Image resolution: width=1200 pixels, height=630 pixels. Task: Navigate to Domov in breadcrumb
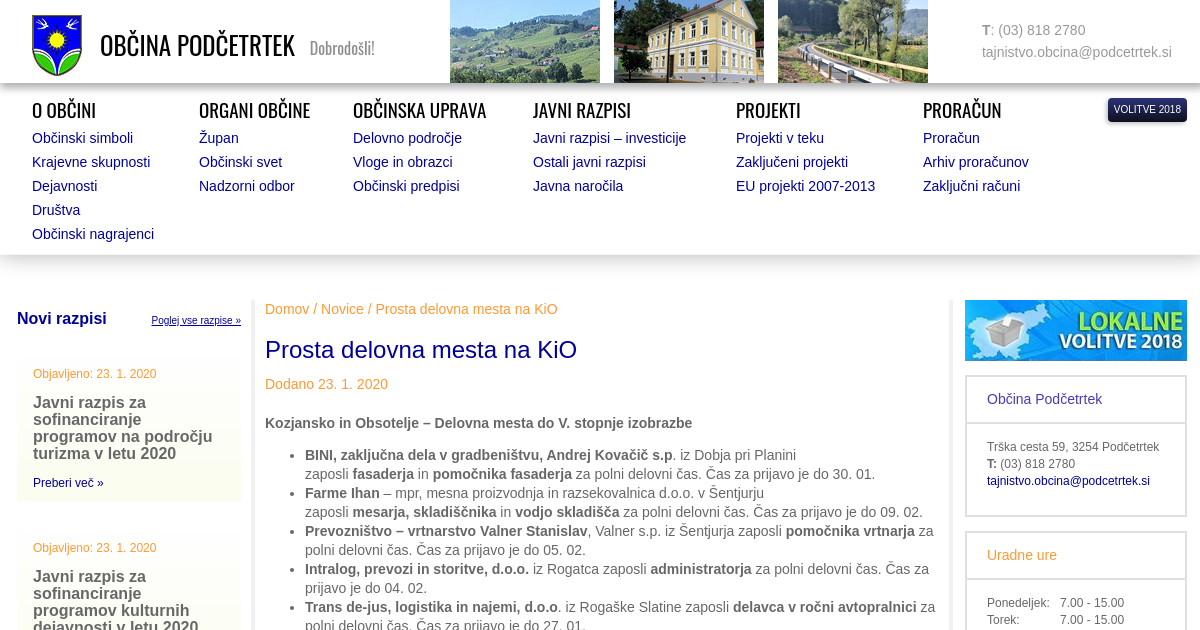287,309
